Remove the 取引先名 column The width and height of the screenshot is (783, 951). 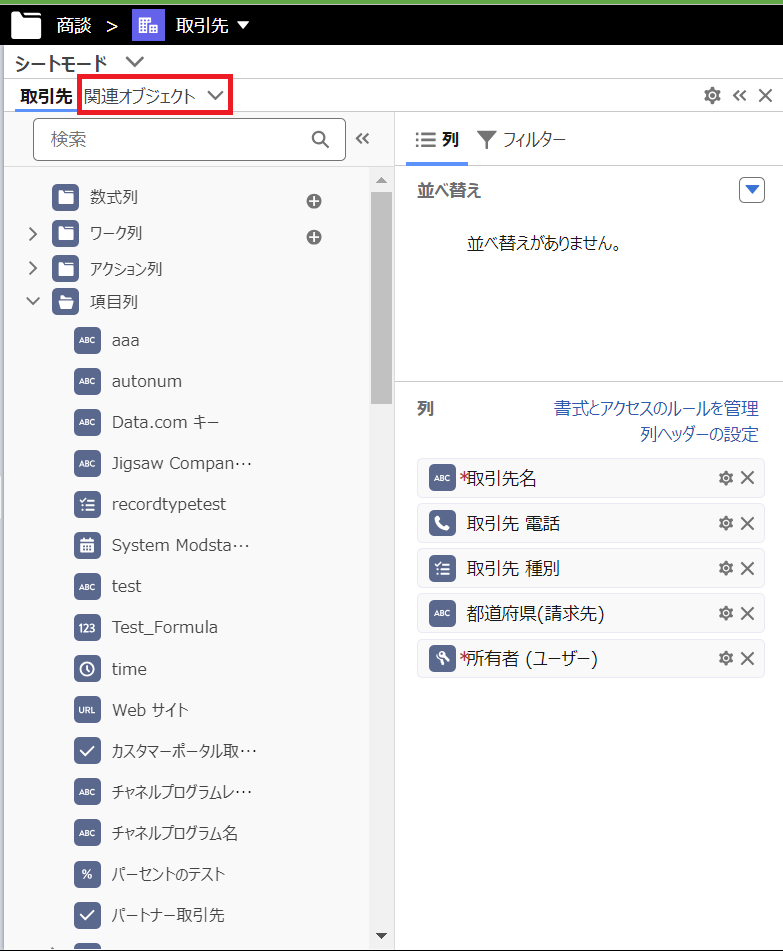748,478
